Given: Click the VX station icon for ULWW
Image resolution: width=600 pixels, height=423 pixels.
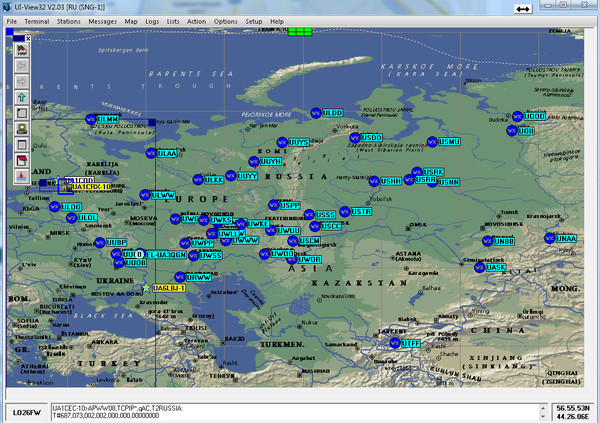Looking at the screenshot, I should click(145, 195).
